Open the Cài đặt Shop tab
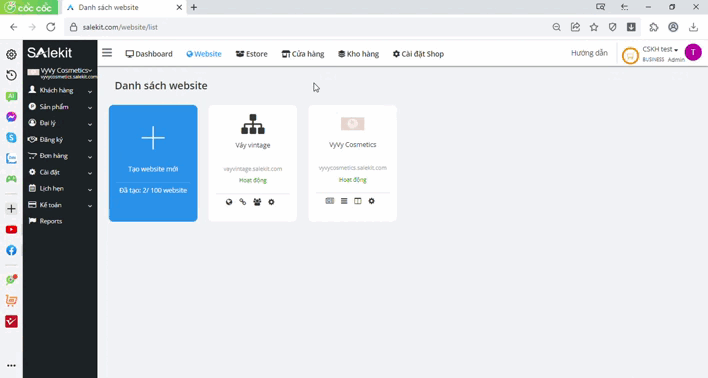This screenshot has width=708, height=378. 418,54
